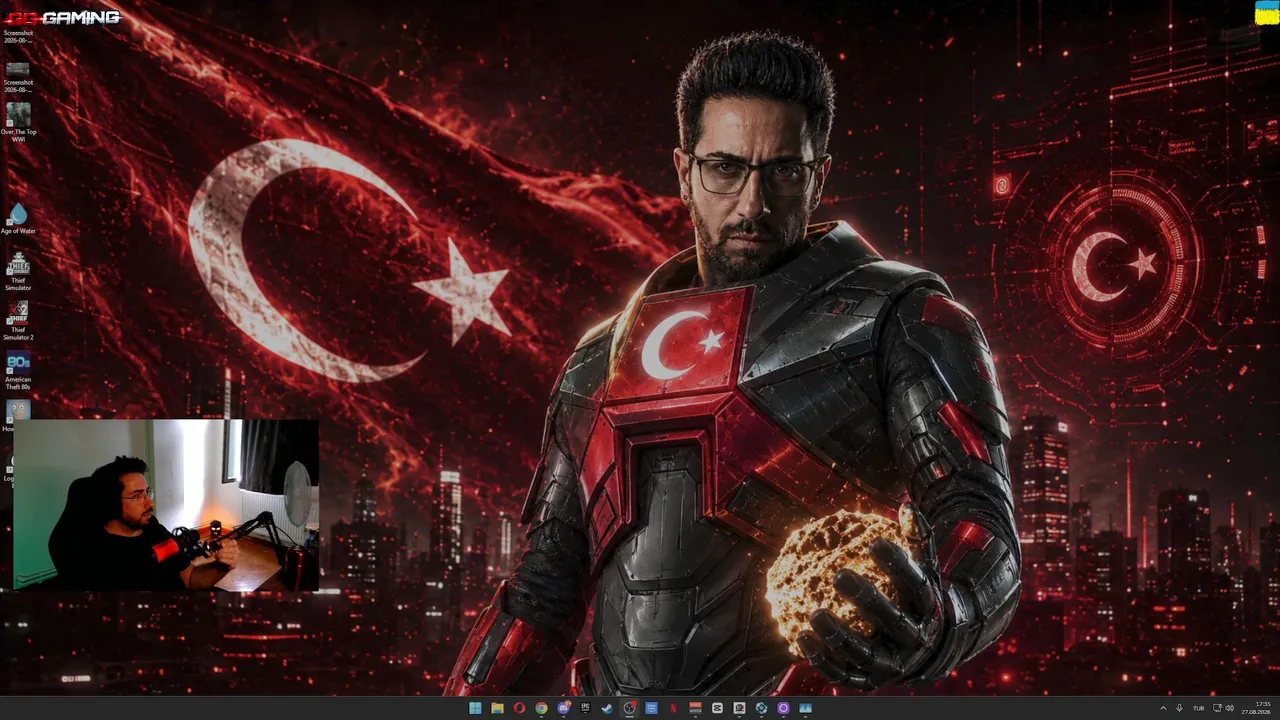The image size is (1280, 720).
Task: Open the purple circle app on taskbar
Action: coord(783,708)
